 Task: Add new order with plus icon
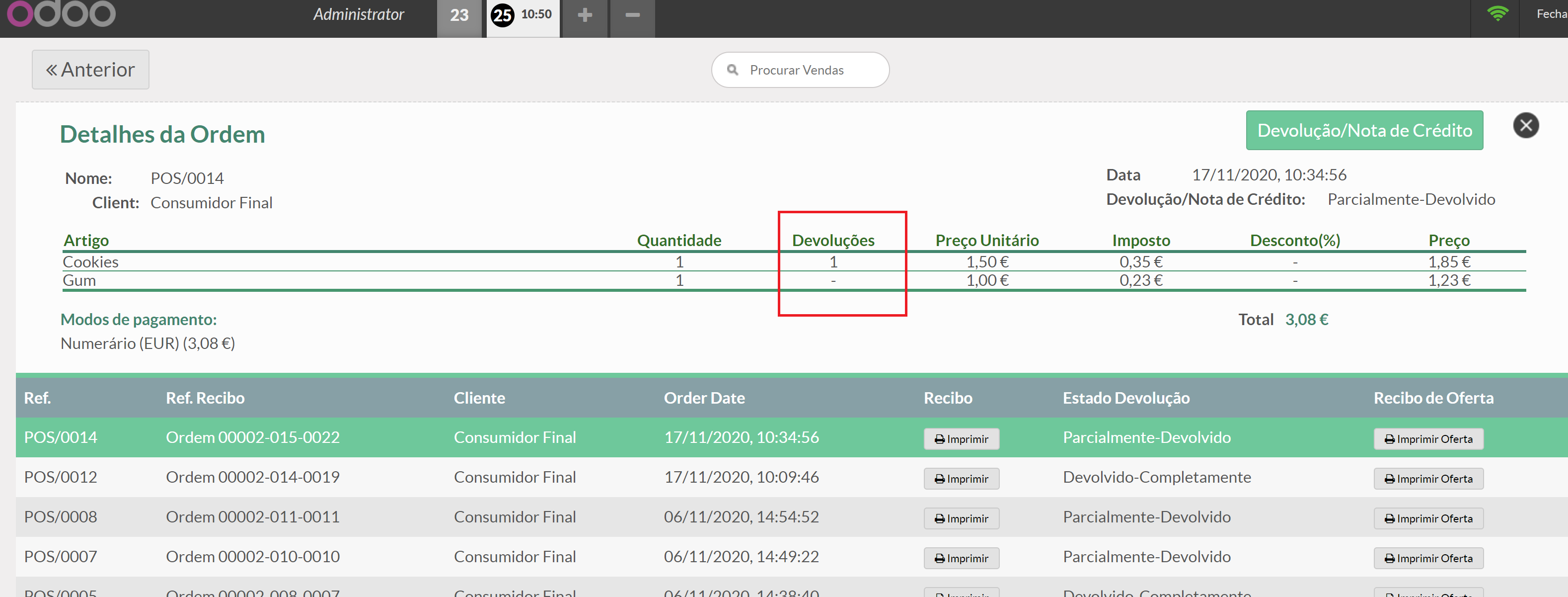pos(585,15)
